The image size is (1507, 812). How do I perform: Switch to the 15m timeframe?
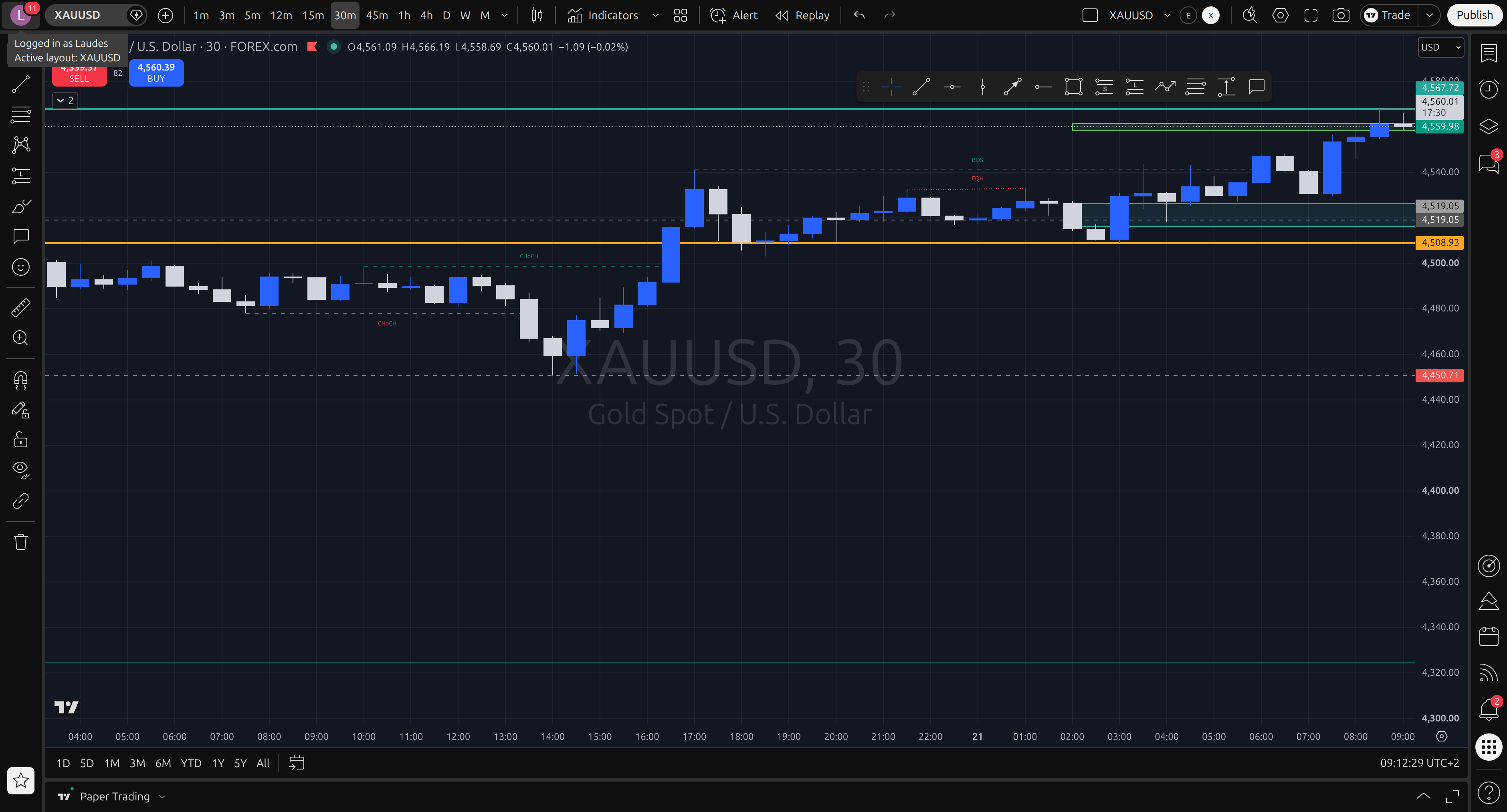point(313,15)
